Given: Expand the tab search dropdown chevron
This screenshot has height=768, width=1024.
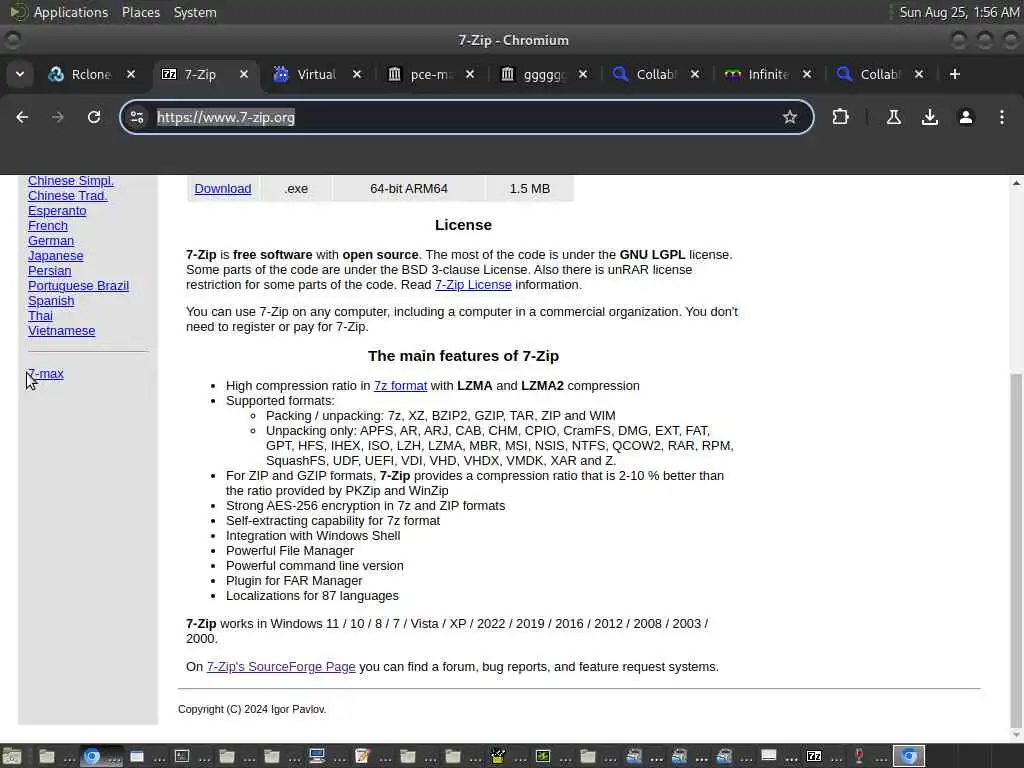Looking at the screenshot, I should [x=20, y=74].
